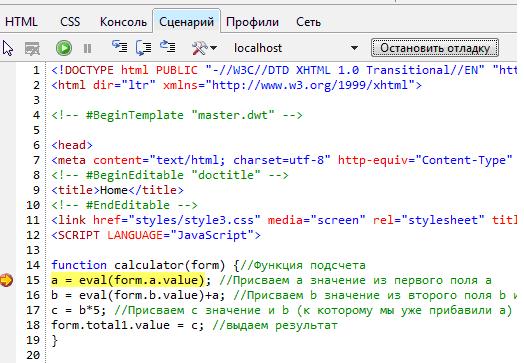
Task: Select the Сценарий tab
Action: pos(186,22)
